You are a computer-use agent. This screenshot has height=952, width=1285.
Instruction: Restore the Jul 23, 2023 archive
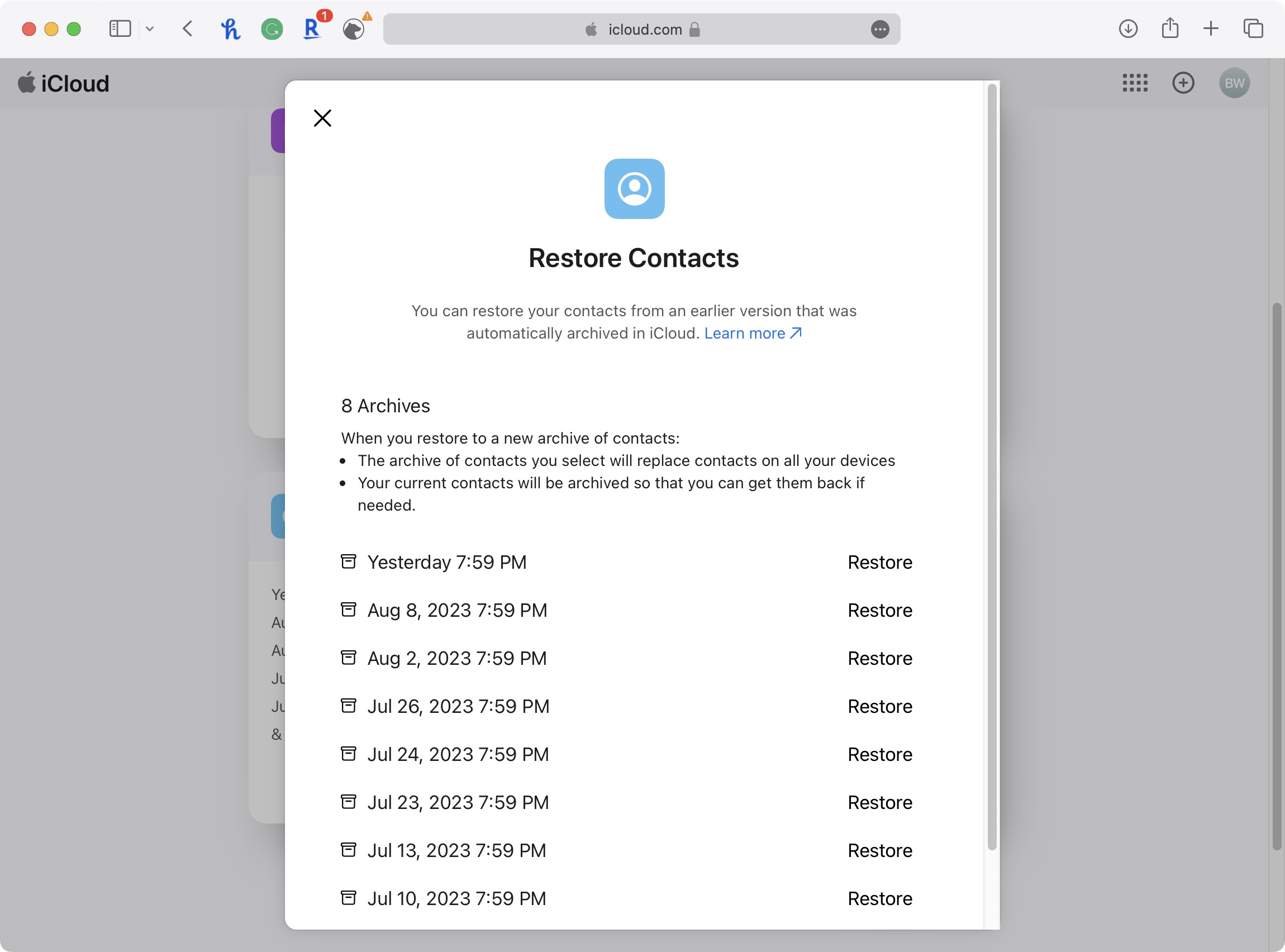pyautogui.click(x=879, y=802)
